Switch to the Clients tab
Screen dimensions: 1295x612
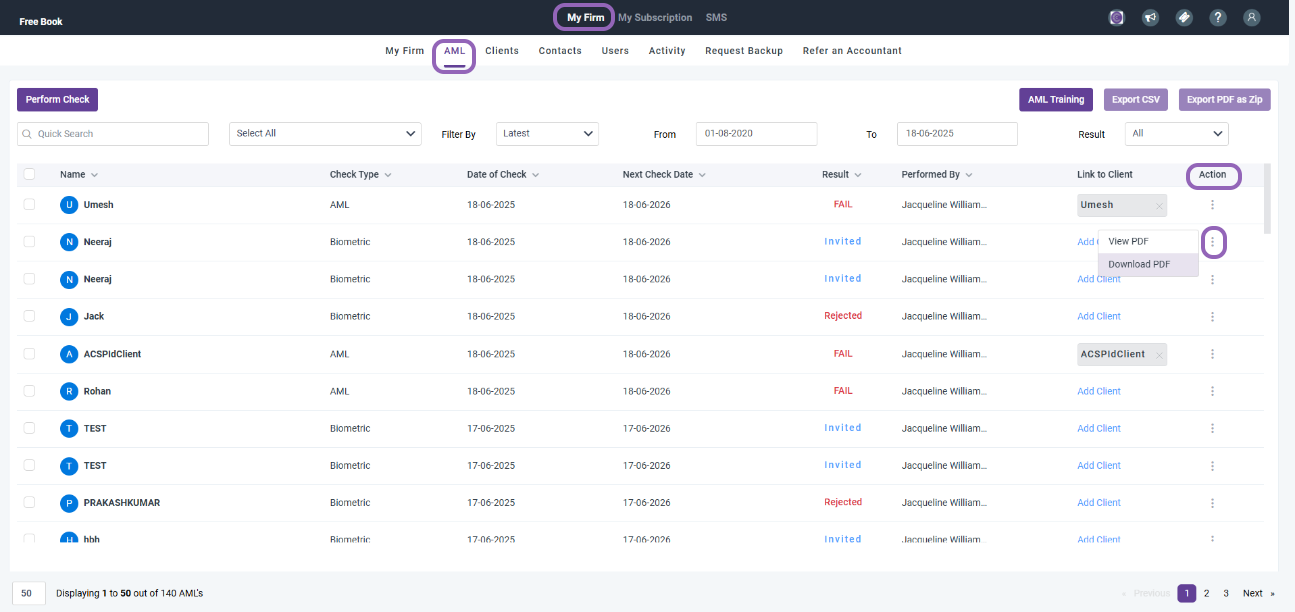click(502, 51)
